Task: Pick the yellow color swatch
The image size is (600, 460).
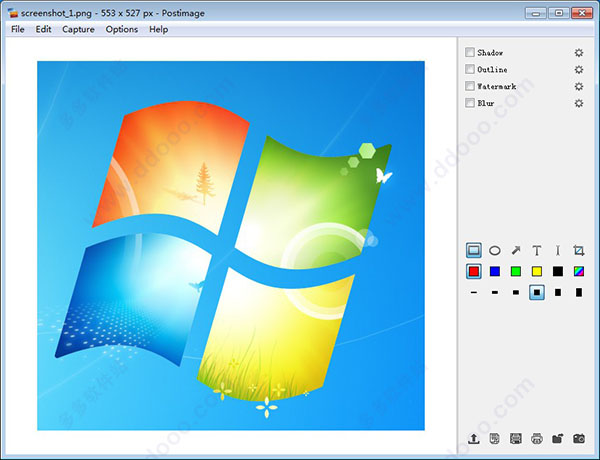Action: 537,271
